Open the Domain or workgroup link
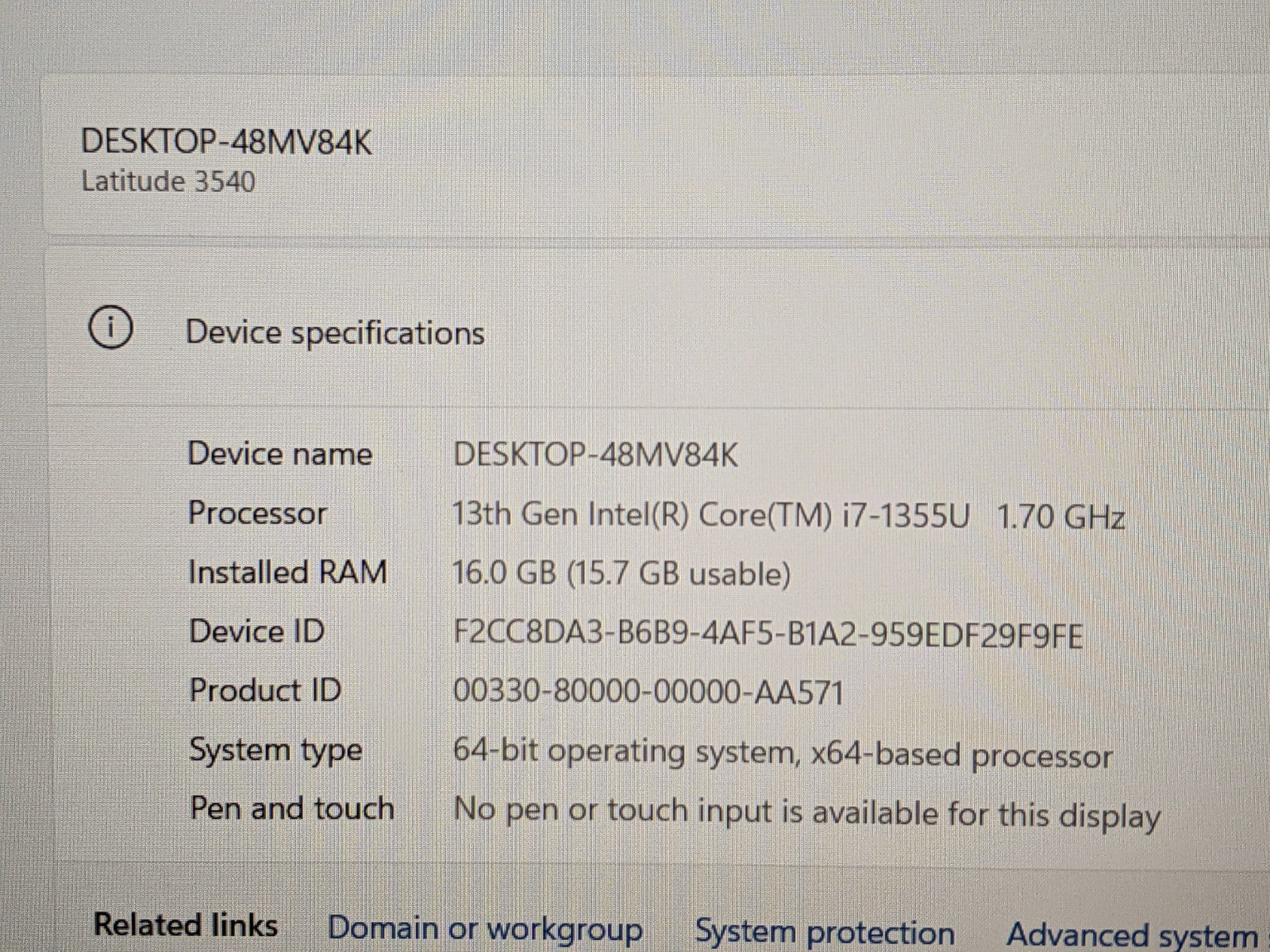 pos(484,929)
